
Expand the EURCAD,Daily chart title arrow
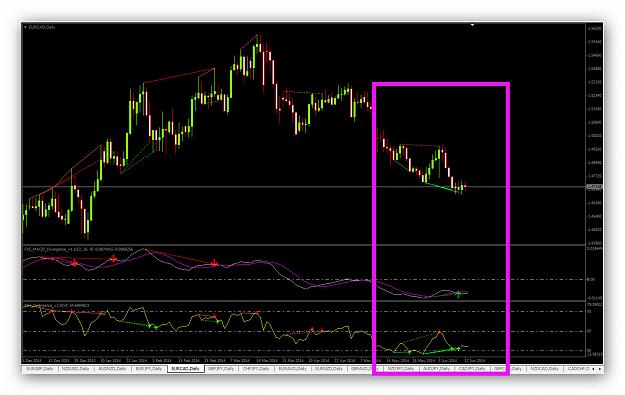26,27
